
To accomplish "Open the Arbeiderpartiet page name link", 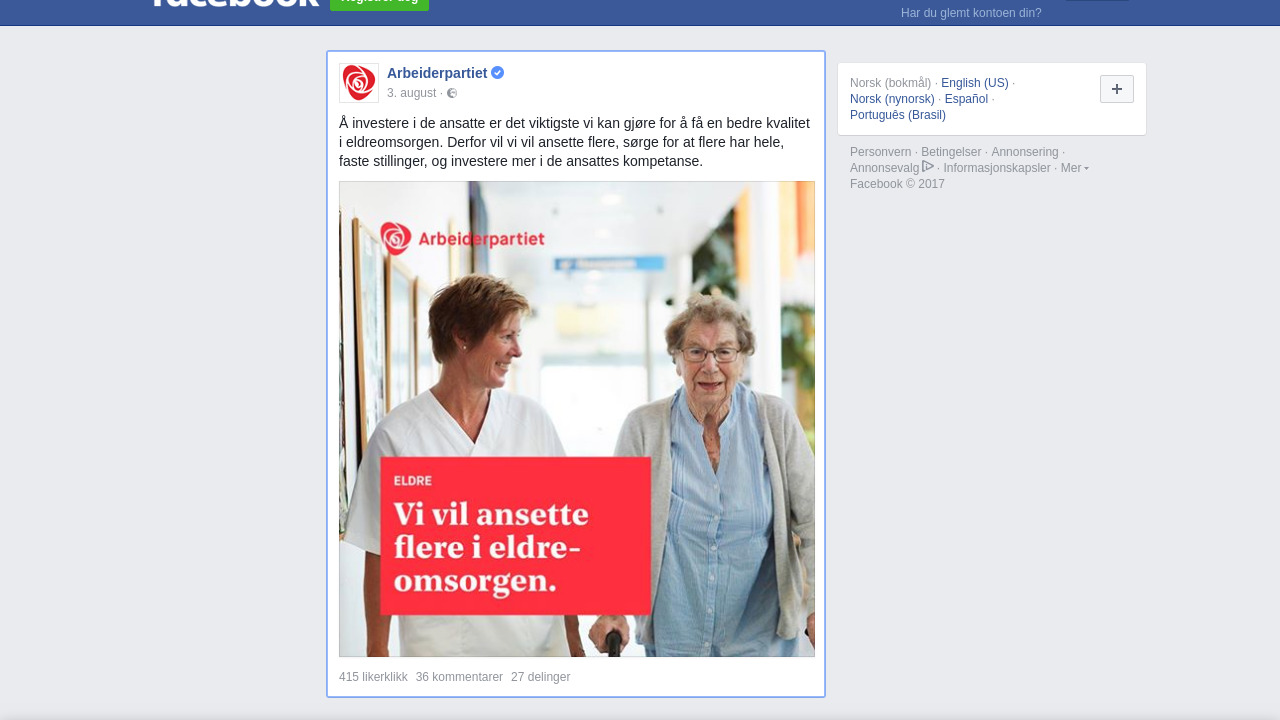I will pyautogui.click(x=437, y=73).
